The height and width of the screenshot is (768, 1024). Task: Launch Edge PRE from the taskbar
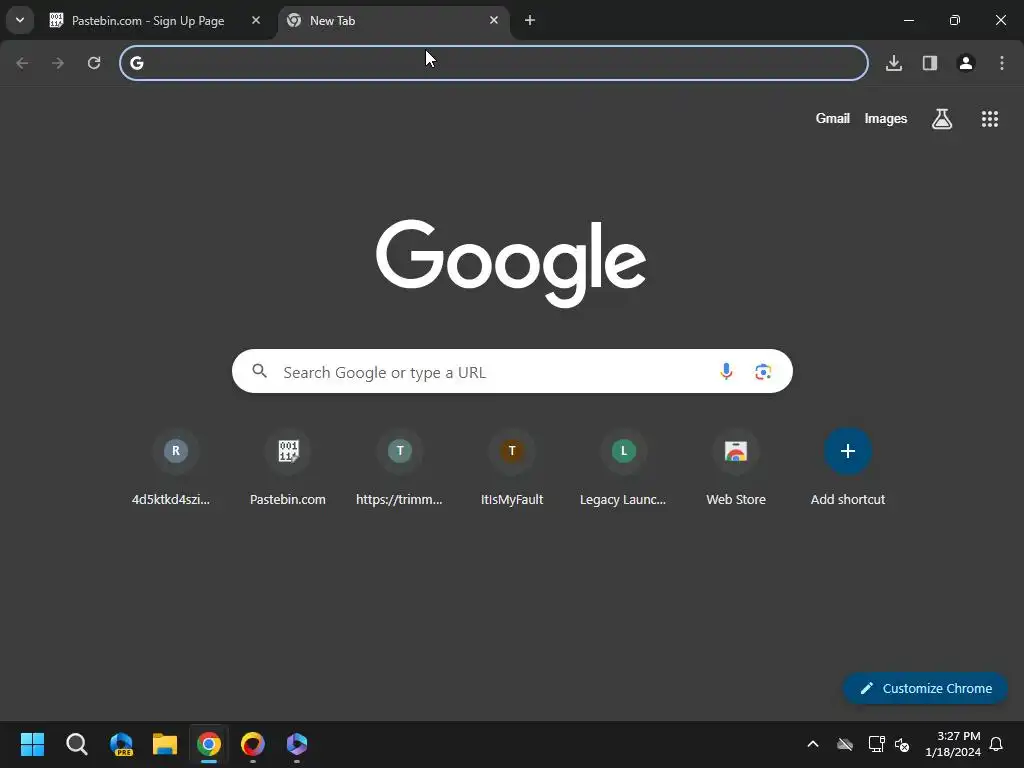(121, 744)
